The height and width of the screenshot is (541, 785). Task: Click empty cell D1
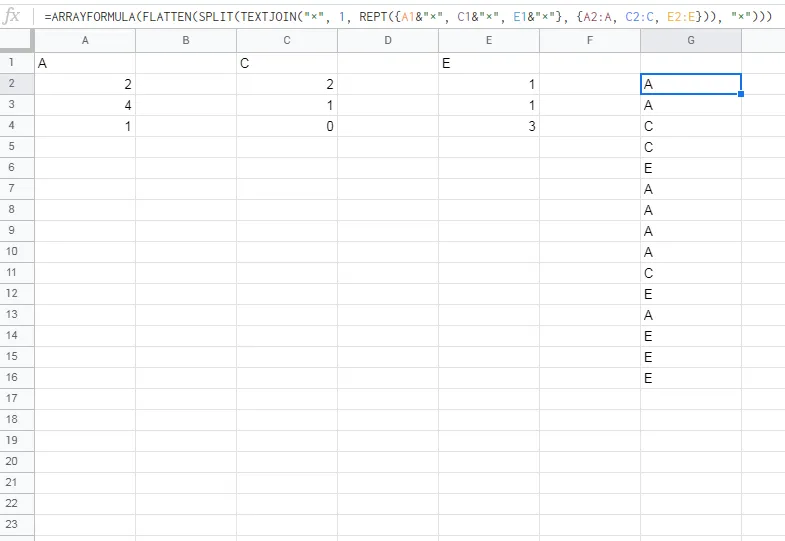[388, 63]
